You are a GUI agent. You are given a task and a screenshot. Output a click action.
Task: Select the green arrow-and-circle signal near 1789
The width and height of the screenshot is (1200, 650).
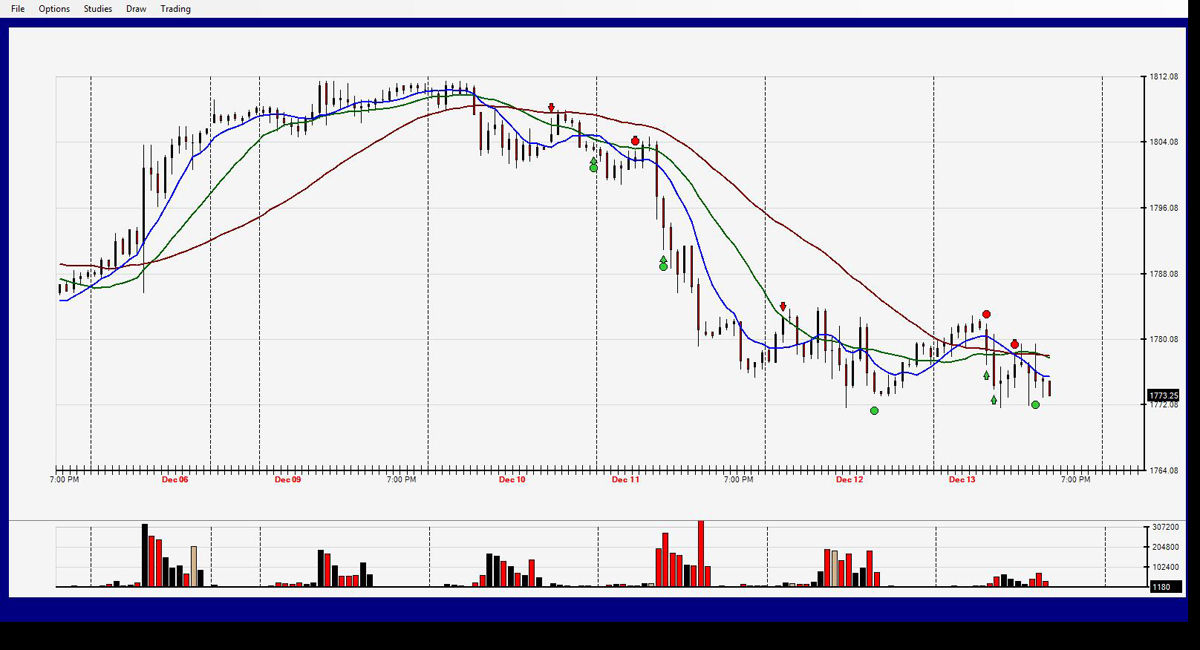(663, 263)
